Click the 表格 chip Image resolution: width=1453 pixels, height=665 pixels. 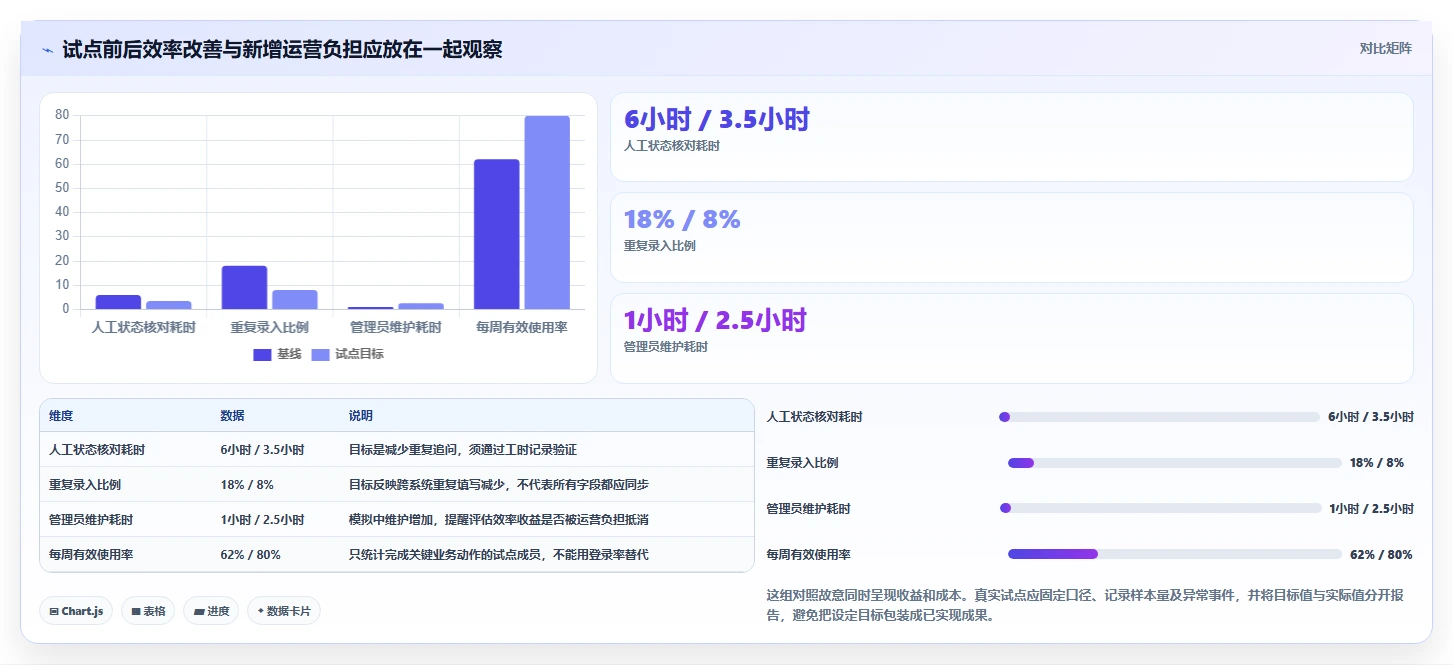click(x=148, y=611)
